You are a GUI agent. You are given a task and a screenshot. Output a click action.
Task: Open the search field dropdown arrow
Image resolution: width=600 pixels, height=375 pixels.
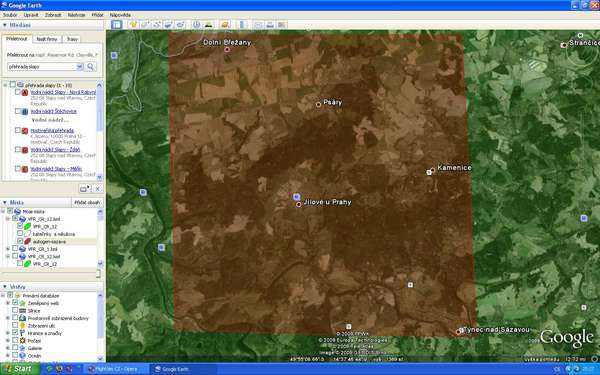click(x=79, y=67)
